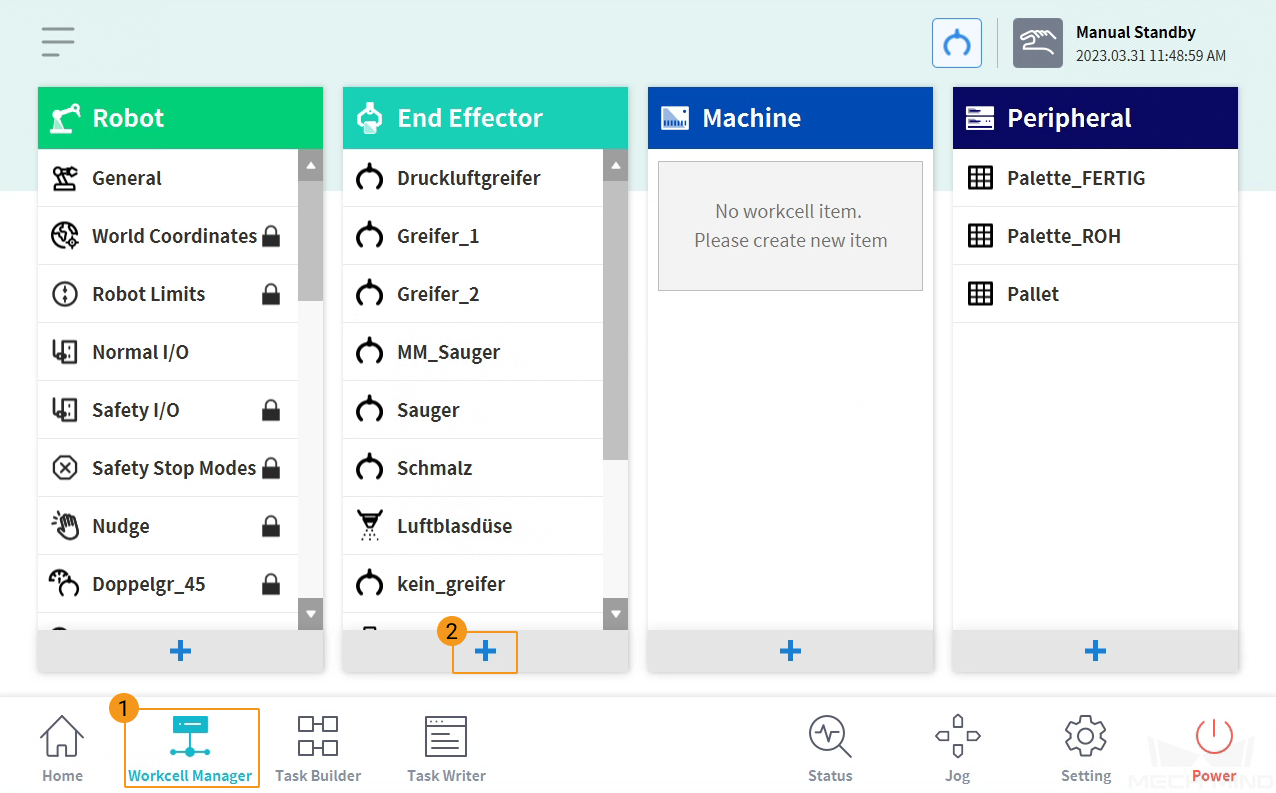Open Status view
The height and width of the screenshot is (793, 1276).
(830, 748)
